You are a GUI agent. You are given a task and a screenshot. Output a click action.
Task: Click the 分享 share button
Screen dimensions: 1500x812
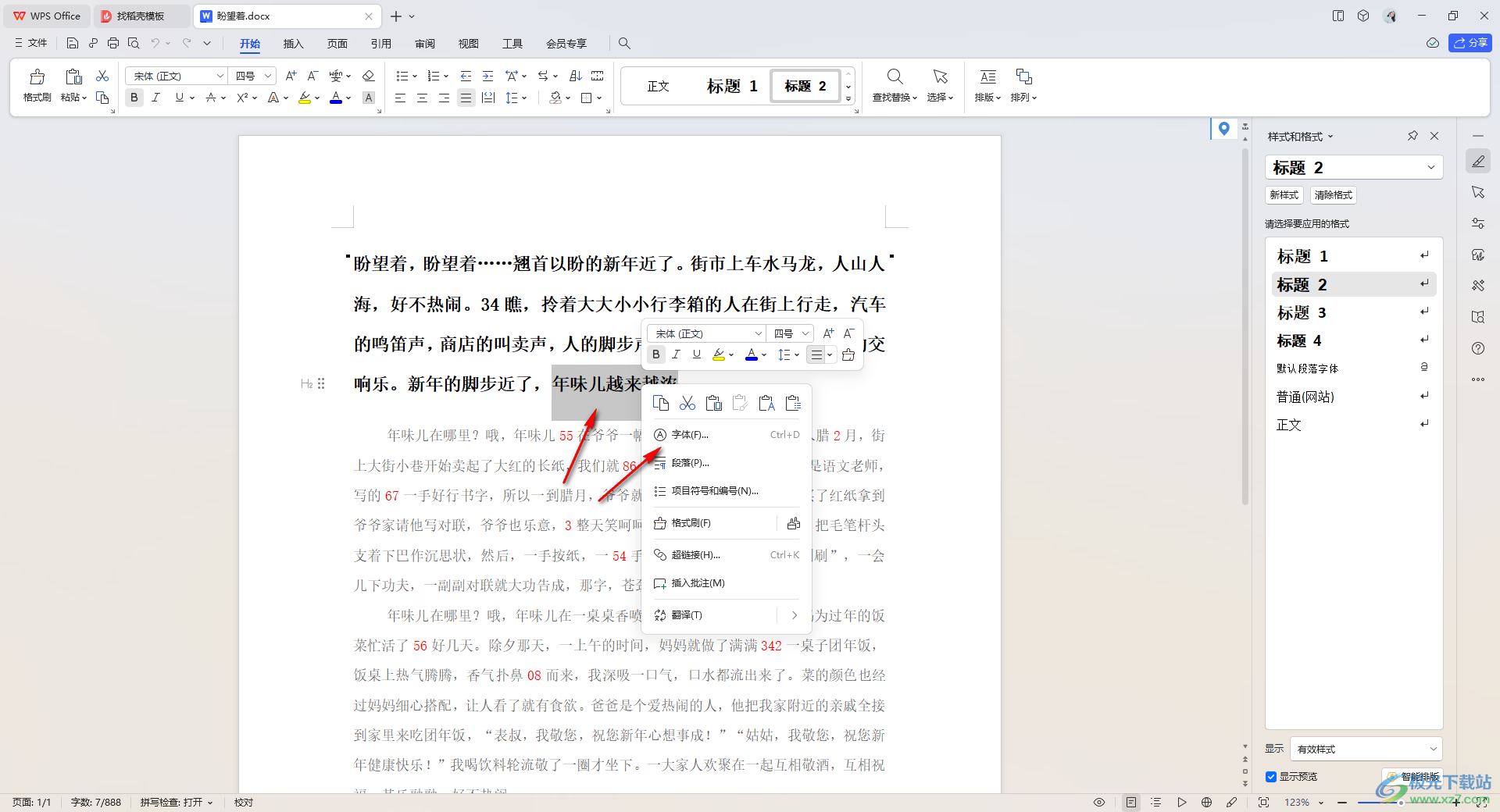pyautogui.click(x=1470, y=43)
